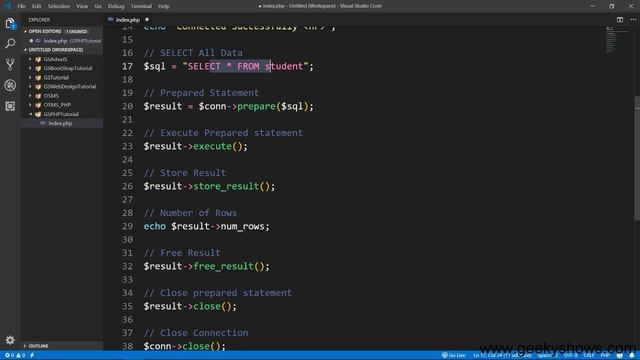This screenshot has height=360, width=640.
Task: Click GSAdvaJS folder icon
Action: point(38,59)
